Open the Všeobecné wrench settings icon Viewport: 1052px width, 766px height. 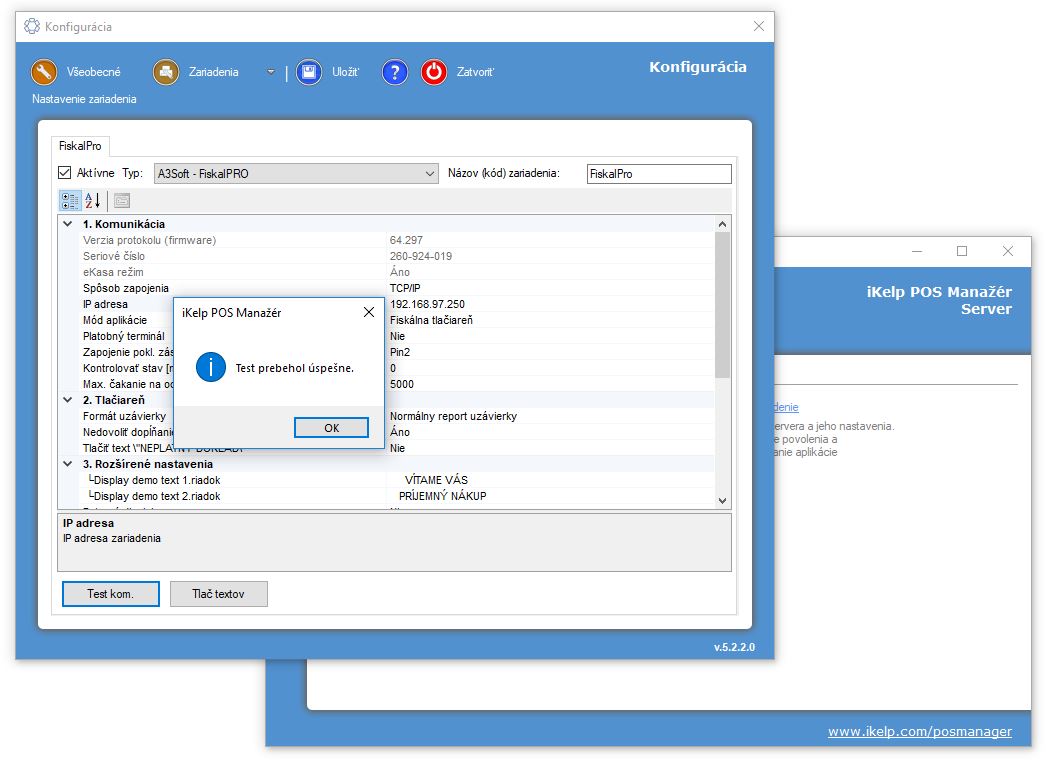[x=44, y=72]
